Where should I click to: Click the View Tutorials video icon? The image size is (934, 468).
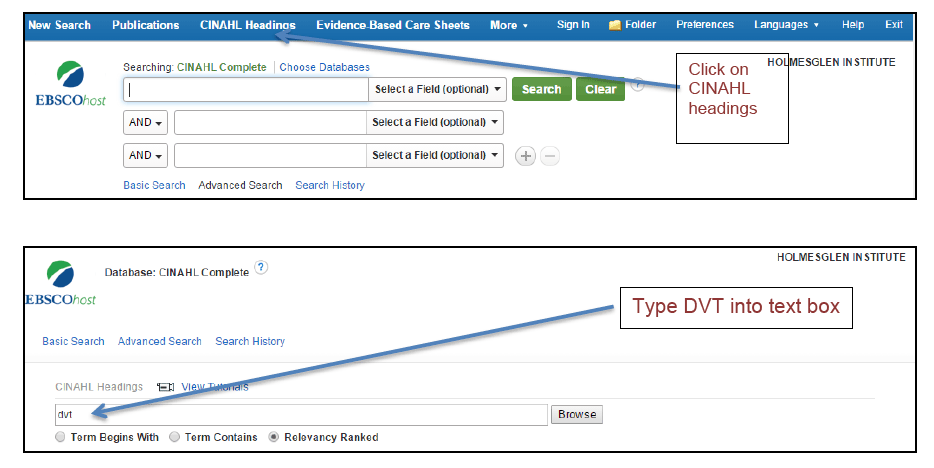pyautogui.click(x=166, y=387)
